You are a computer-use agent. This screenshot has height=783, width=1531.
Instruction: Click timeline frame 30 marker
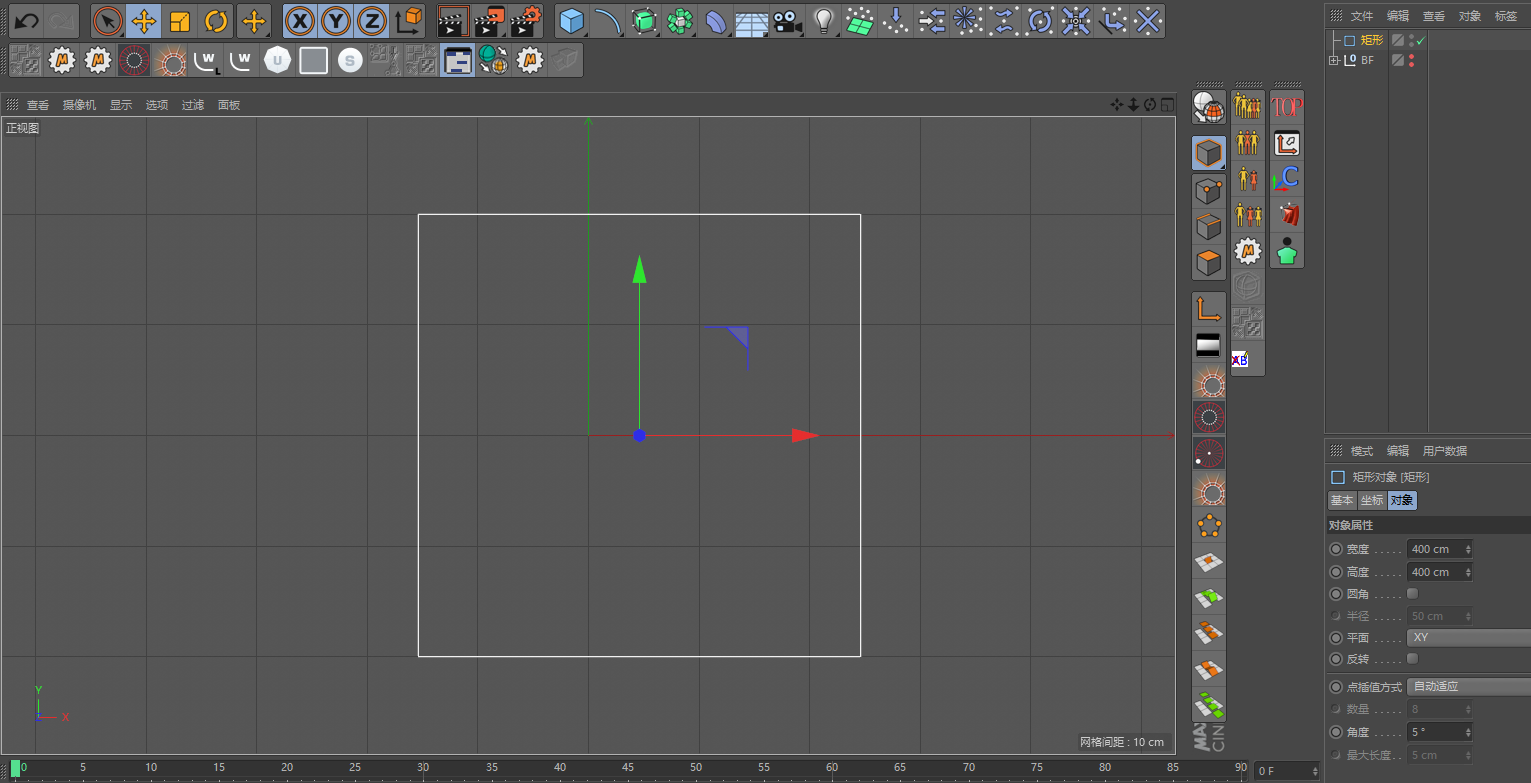423,768
